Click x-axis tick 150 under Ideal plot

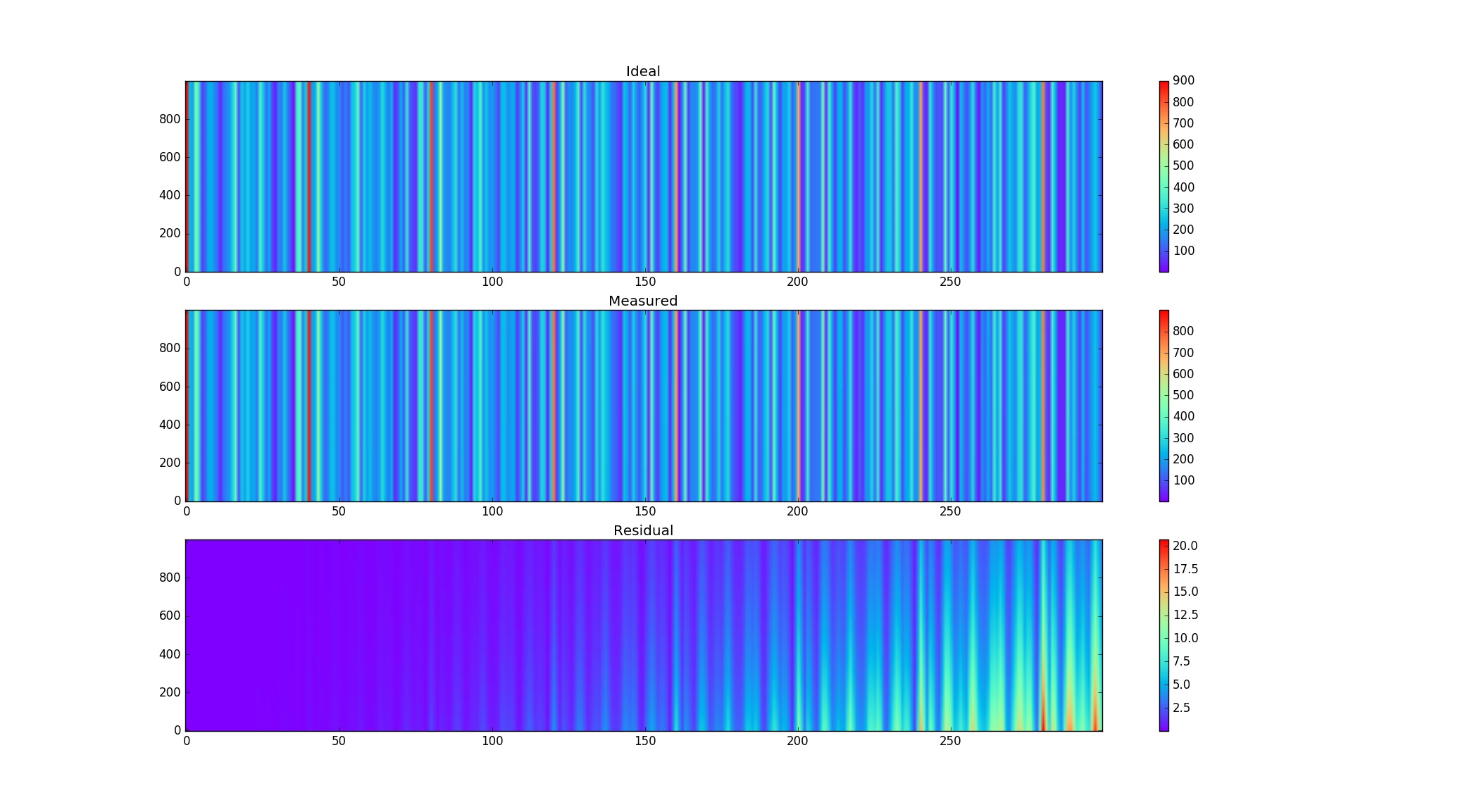pos(645,282)
